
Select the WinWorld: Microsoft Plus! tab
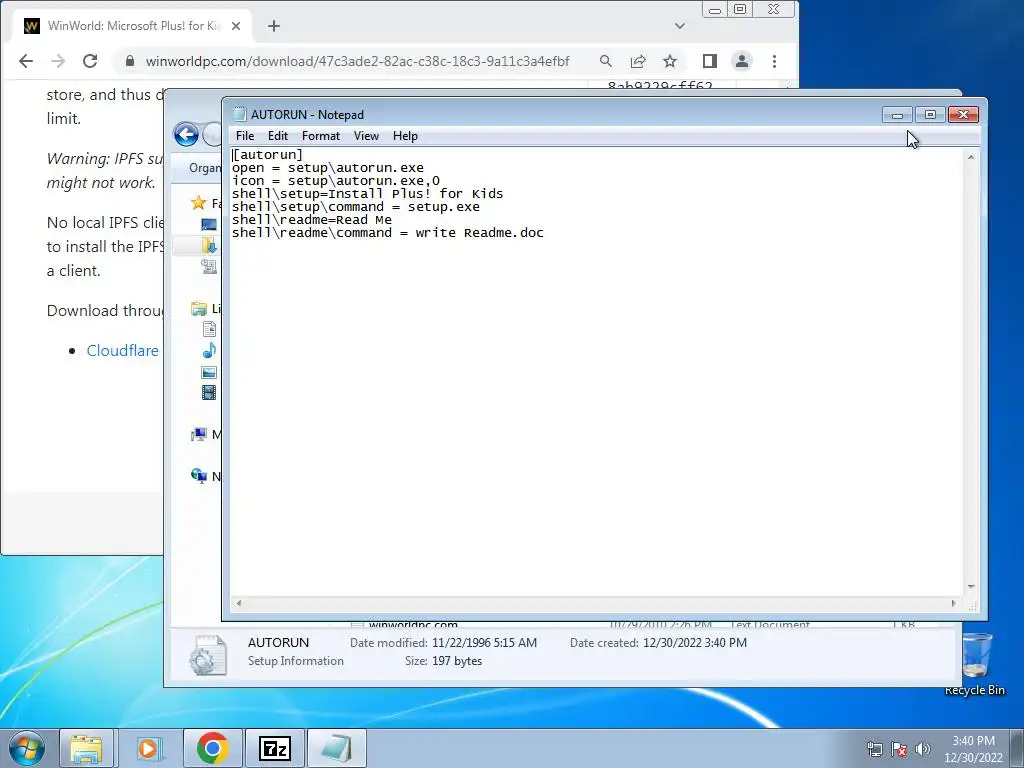tap(133, 26)
